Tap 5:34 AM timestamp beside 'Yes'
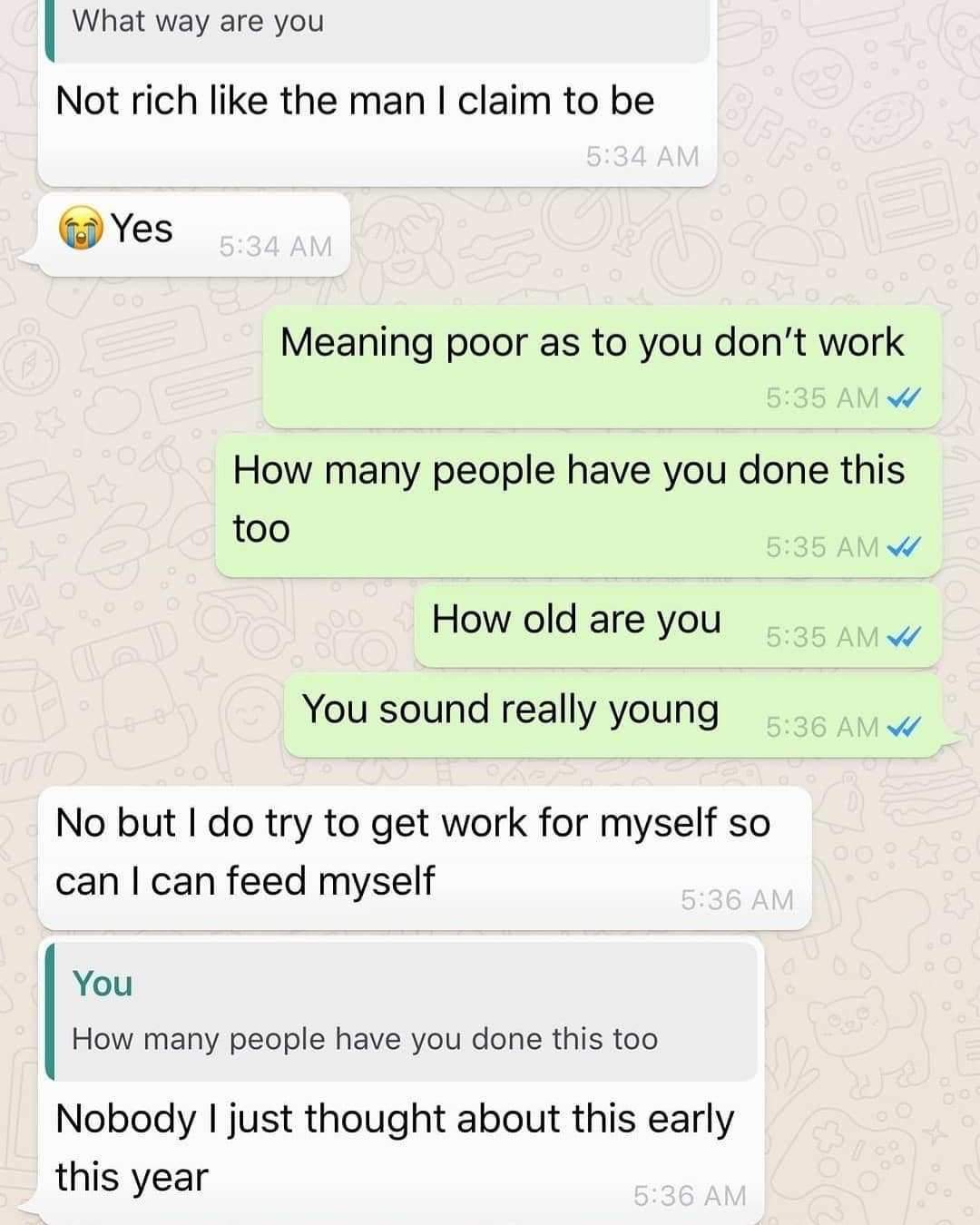 coord(276,247)
